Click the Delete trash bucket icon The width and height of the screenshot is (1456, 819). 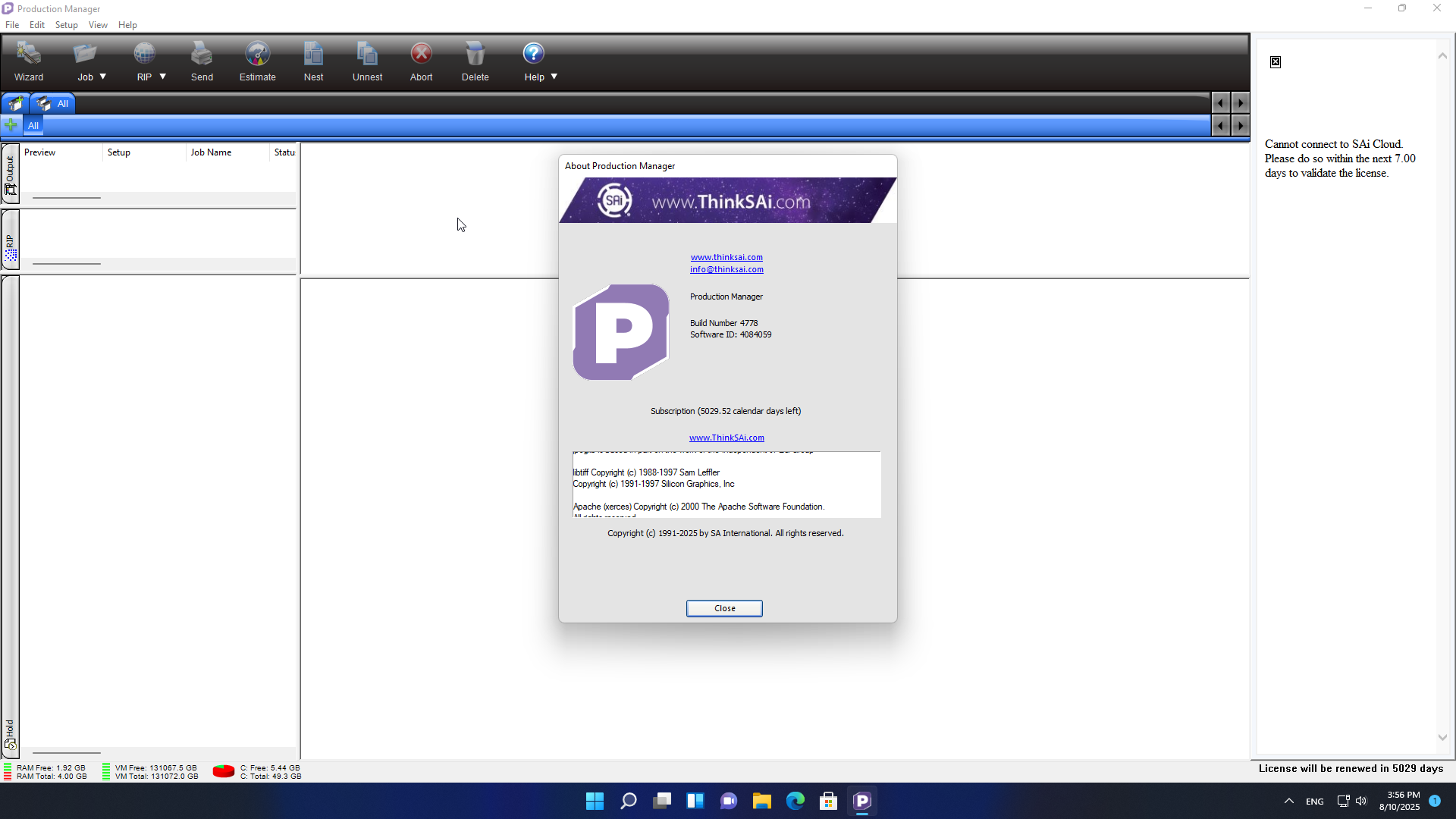(x=475, y=61)
